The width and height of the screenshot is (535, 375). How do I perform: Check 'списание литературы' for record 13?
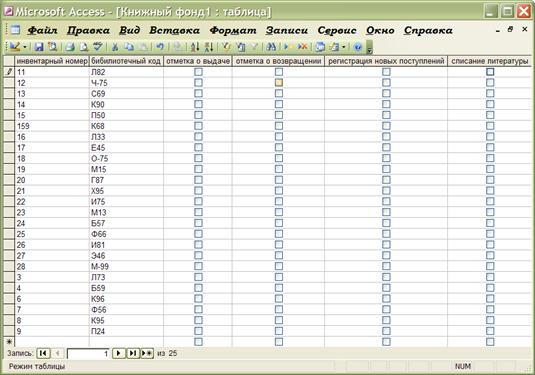[490, 93]
